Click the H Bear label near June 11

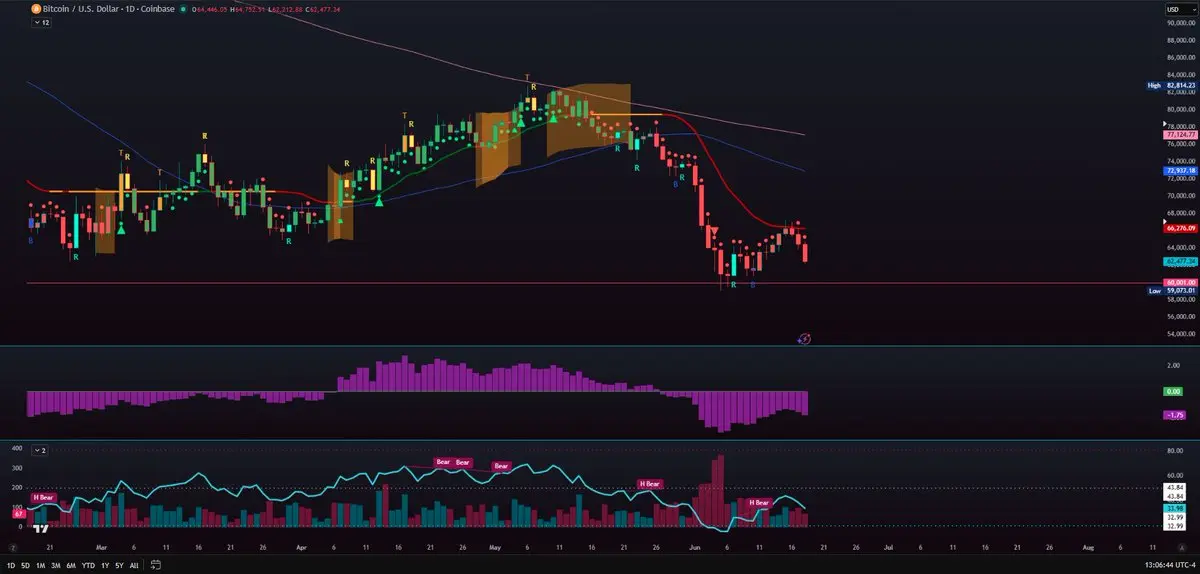click(760, 502)
